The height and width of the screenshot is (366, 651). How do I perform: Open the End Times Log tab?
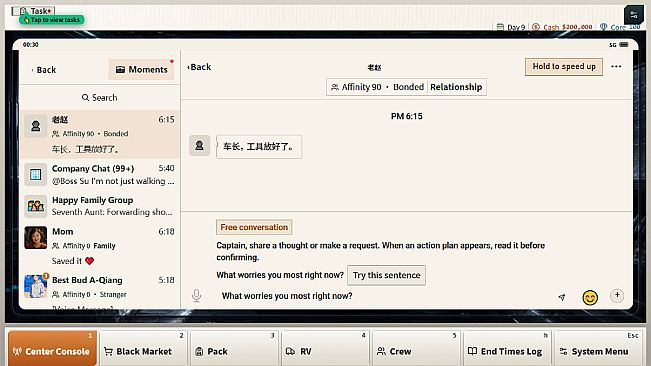507,348
